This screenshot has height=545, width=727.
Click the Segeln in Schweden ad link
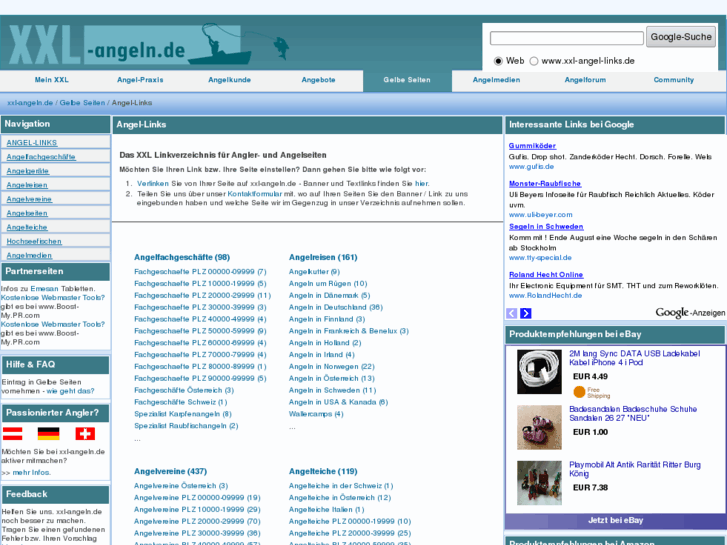(x=546, y=227)
